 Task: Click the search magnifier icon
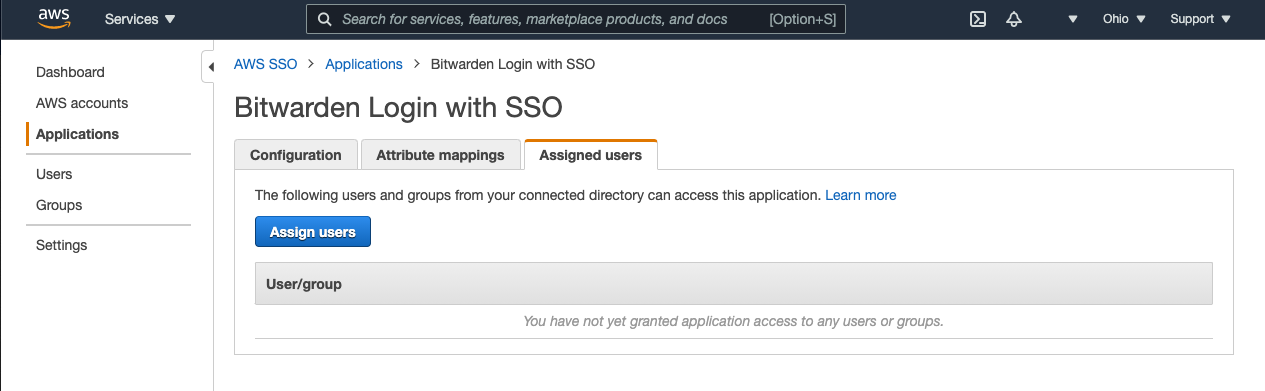tap(325, 19)
